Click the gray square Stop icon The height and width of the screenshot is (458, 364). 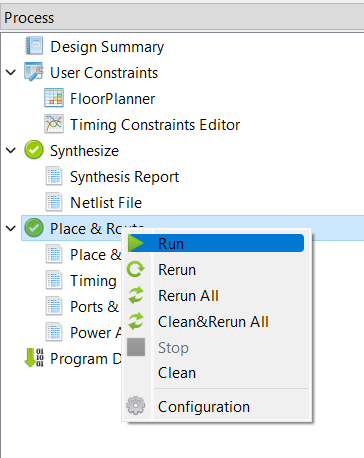tap(136, 347)
